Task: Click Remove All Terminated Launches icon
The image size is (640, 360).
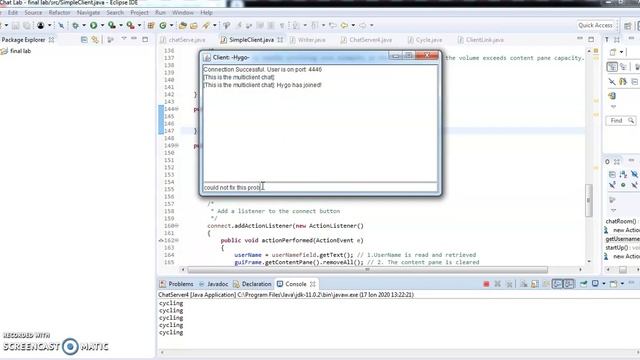Action: [x=509, y=284]
